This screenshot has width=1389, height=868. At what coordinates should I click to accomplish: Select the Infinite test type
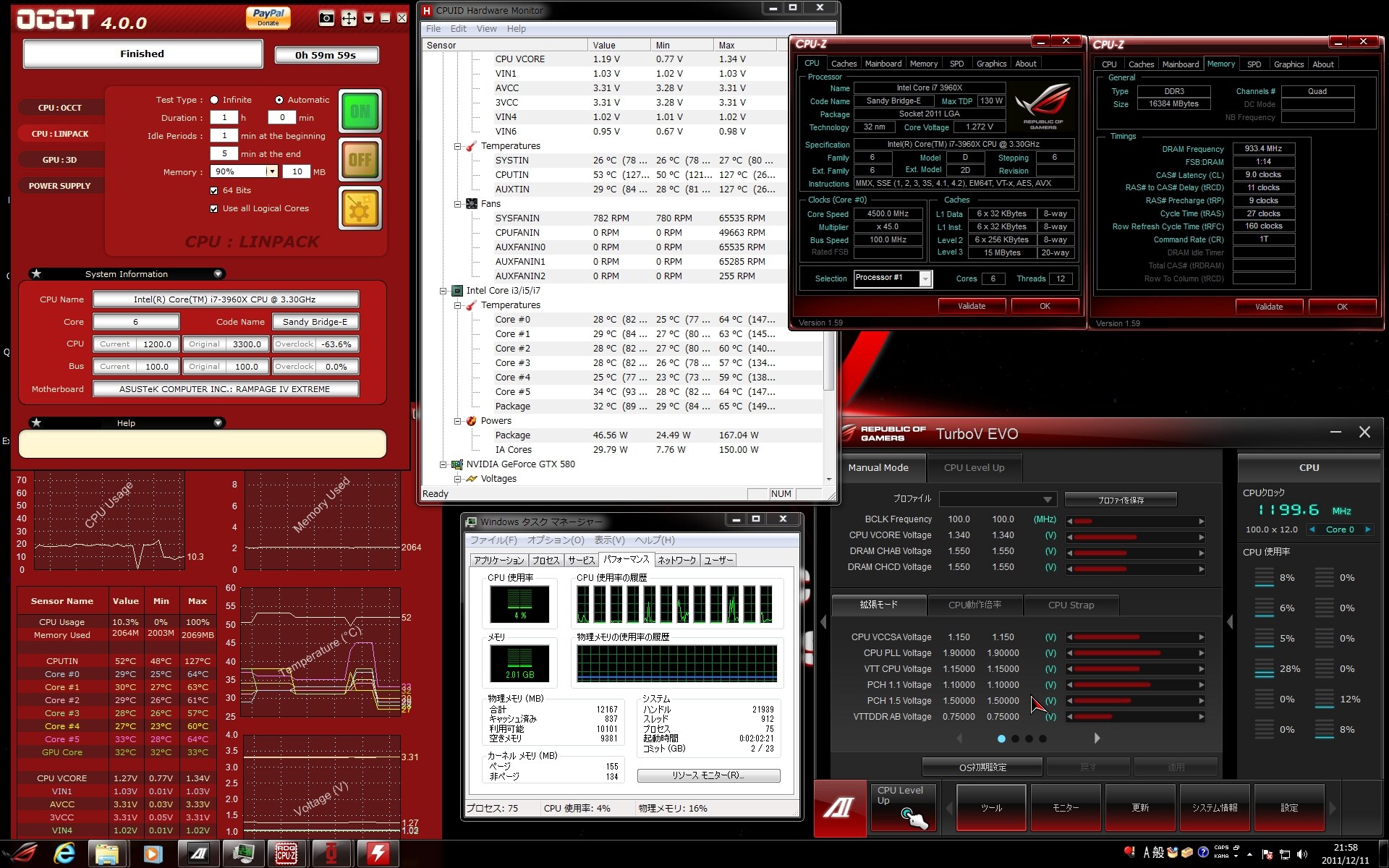pos(214,100)
